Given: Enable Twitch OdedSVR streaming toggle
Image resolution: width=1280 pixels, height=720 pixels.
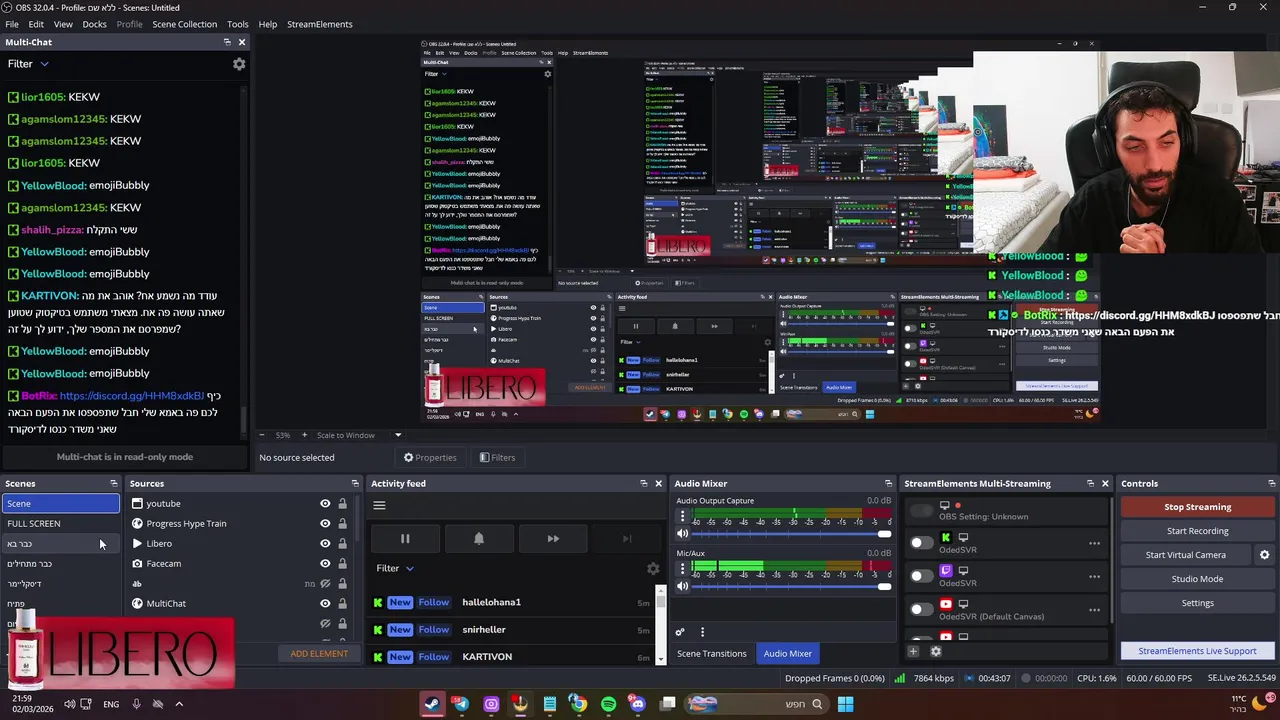Looking at the screenshot, I should coord(921,576).
